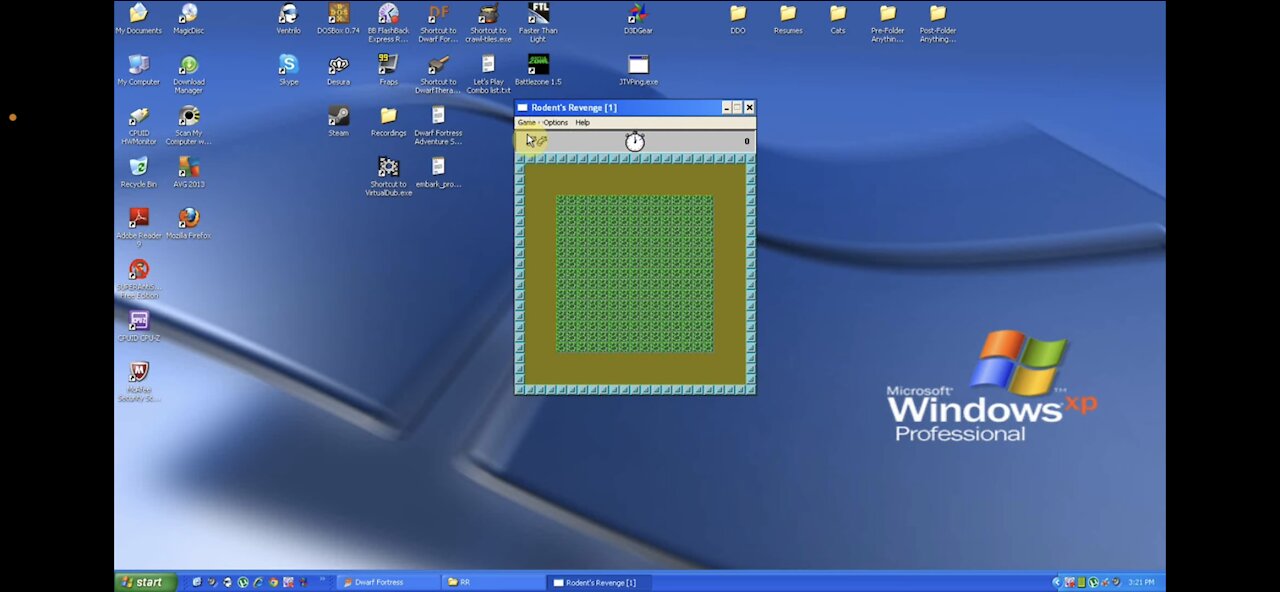Select the Post-Folder Anything folder icon
Viewport: 1280px width, 592px height.
point(938,22)
